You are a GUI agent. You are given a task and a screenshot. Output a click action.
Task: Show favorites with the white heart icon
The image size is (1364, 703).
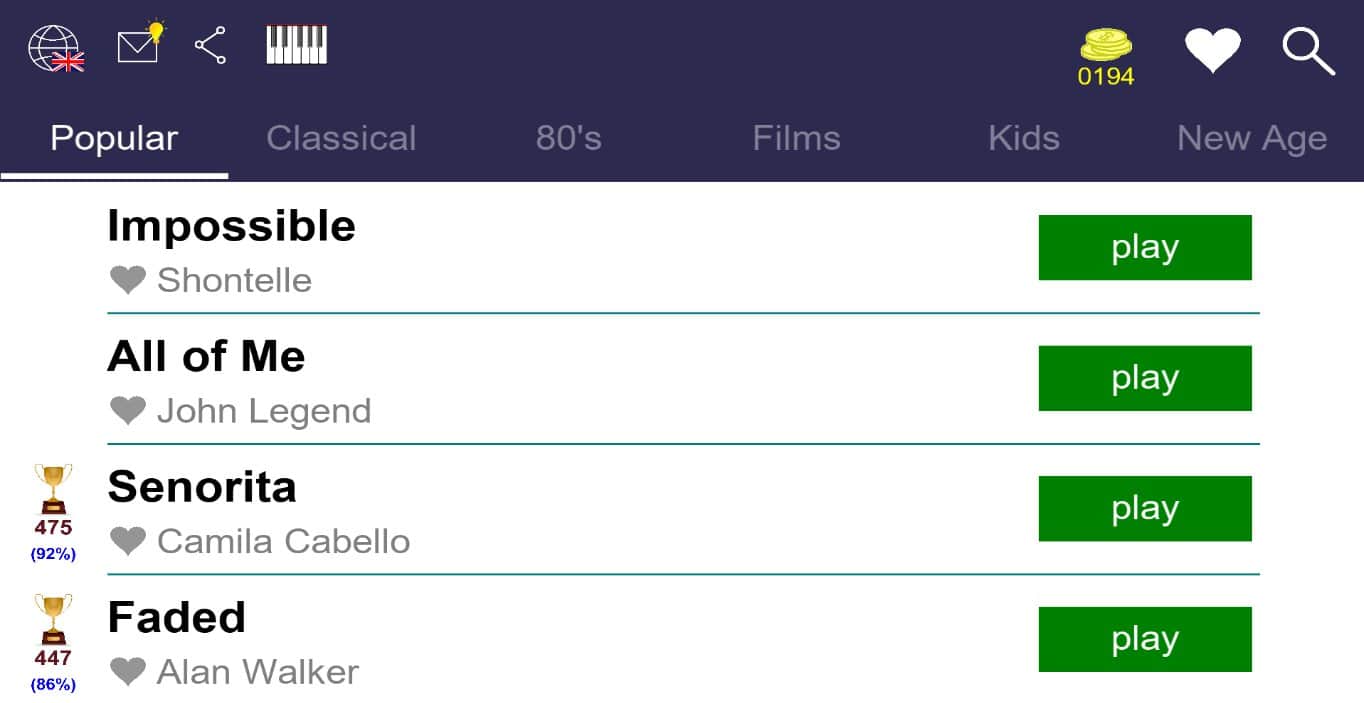(x=1212, y=49)
